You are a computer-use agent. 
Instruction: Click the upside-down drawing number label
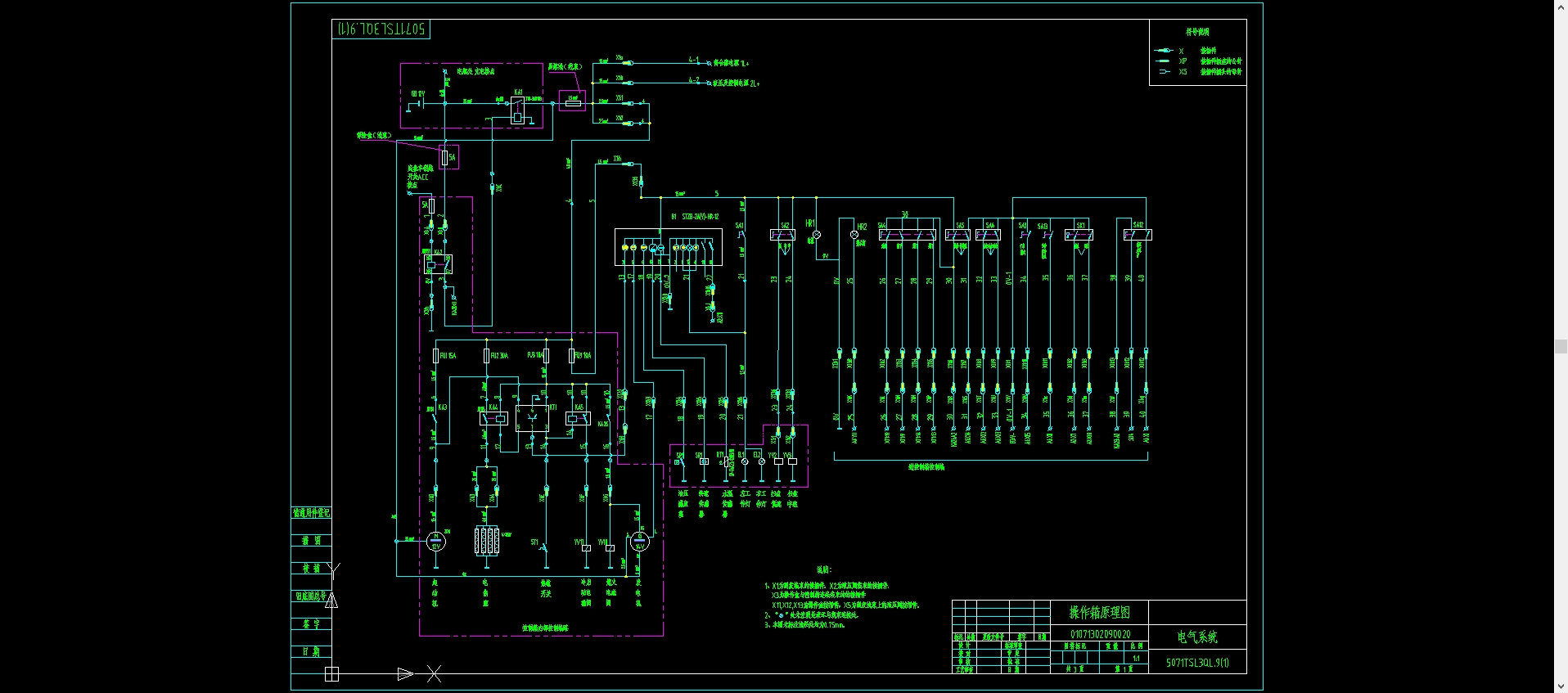pyautogui.click(x=381, y=29)
